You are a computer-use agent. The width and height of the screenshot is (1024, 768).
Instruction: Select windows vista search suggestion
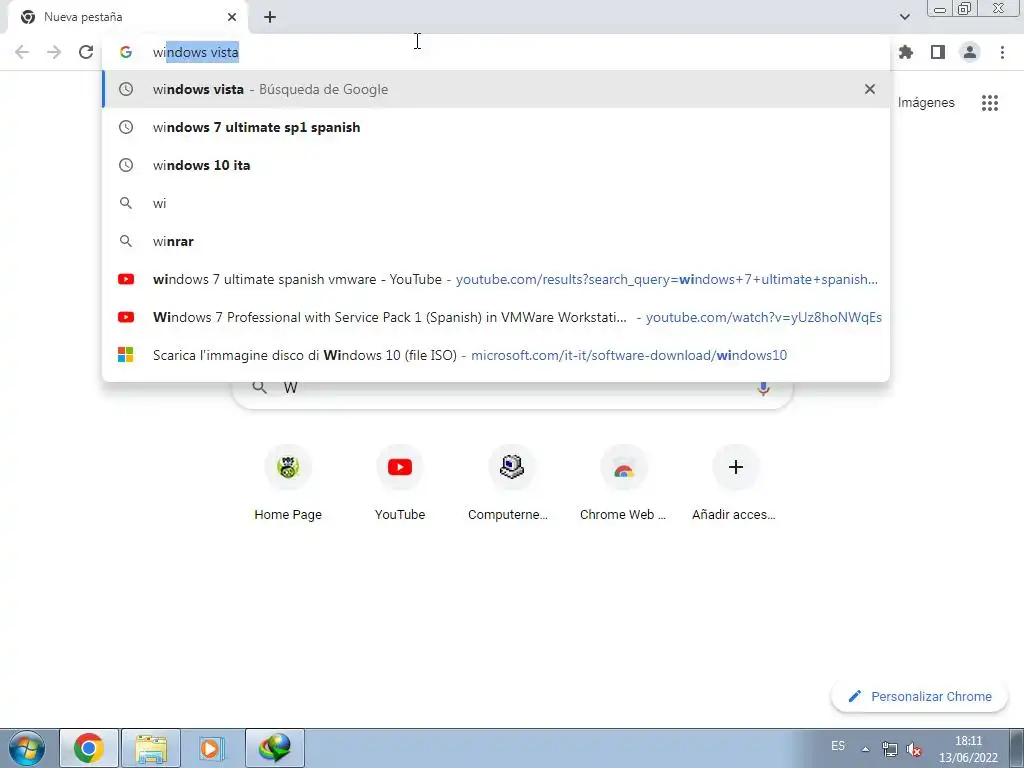click(496, 89)
